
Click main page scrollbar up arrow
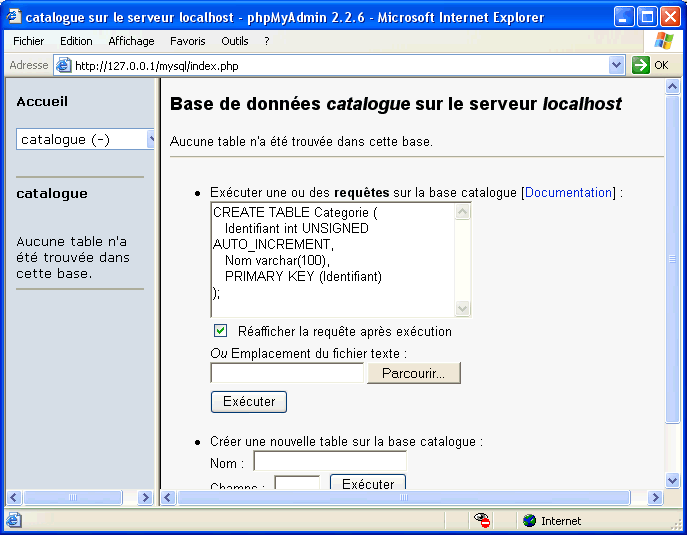[x=672, y=87]
